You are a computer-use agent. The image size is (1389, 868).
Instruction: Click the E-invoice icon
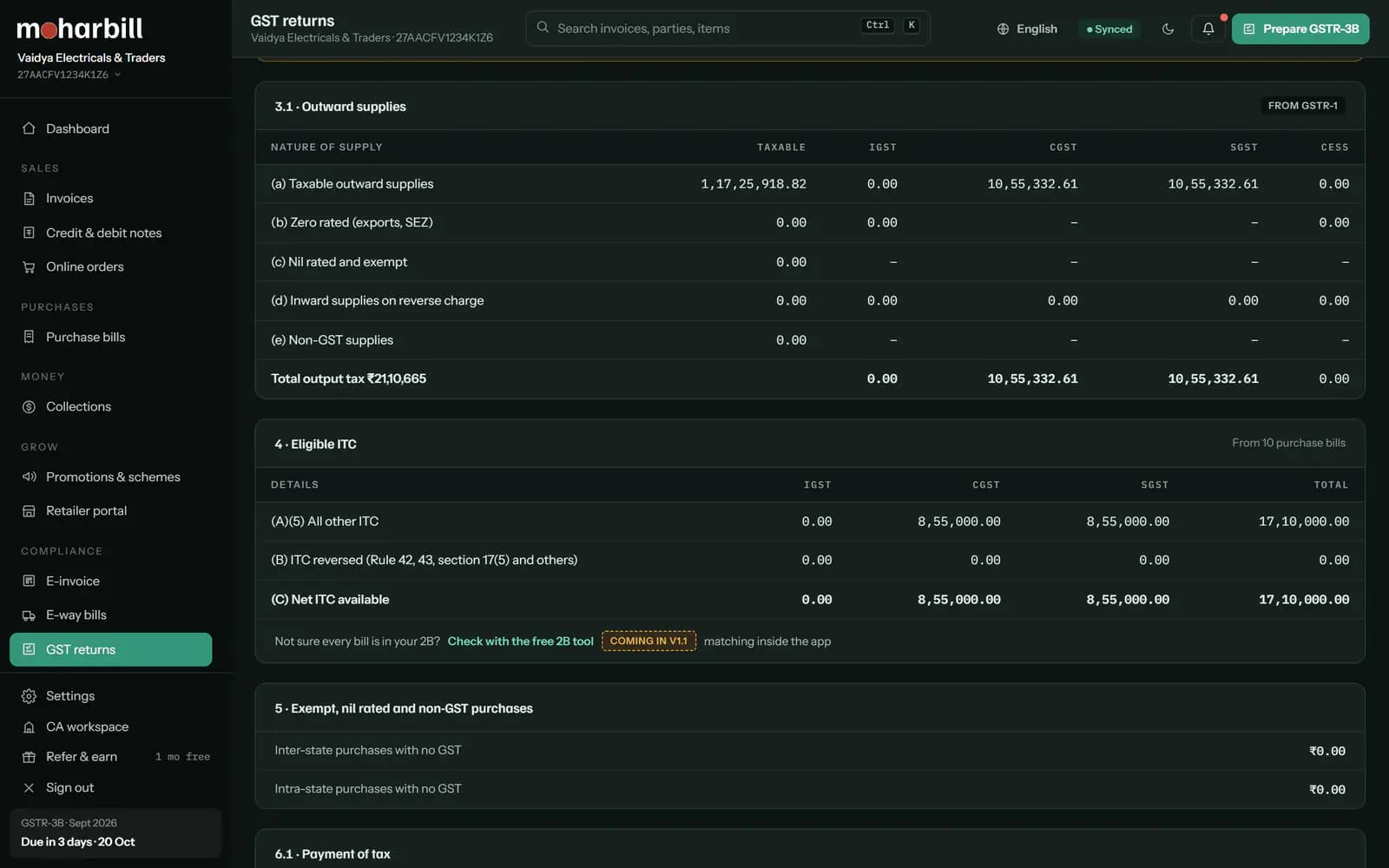tap(29, 581)
